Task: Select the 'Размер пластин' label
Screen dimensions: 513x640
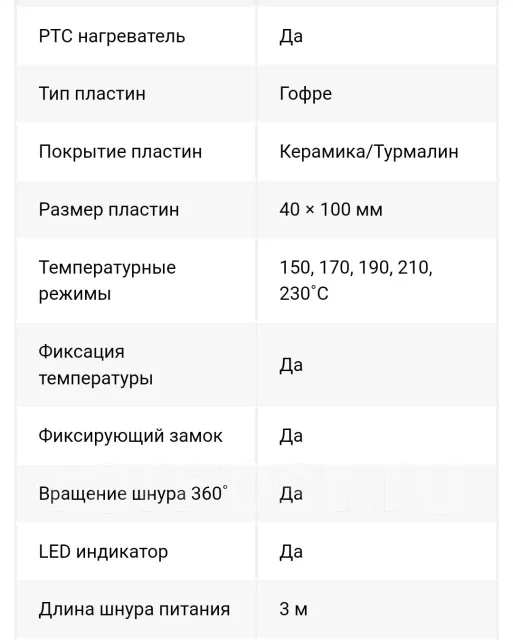Action: [109, 210]
